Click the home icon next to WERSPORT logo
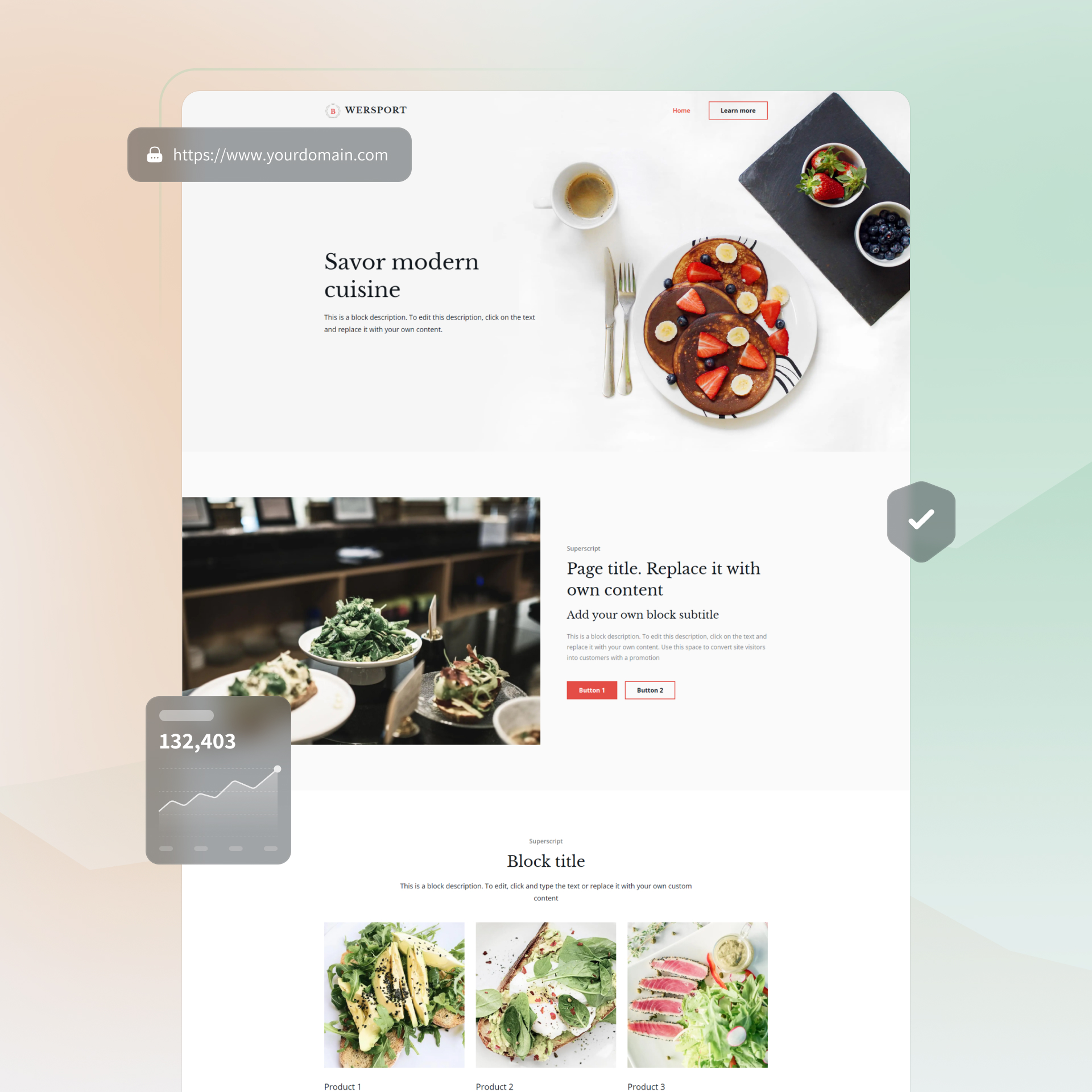Screen dimensions: 1092x1092 click(330, 110)
